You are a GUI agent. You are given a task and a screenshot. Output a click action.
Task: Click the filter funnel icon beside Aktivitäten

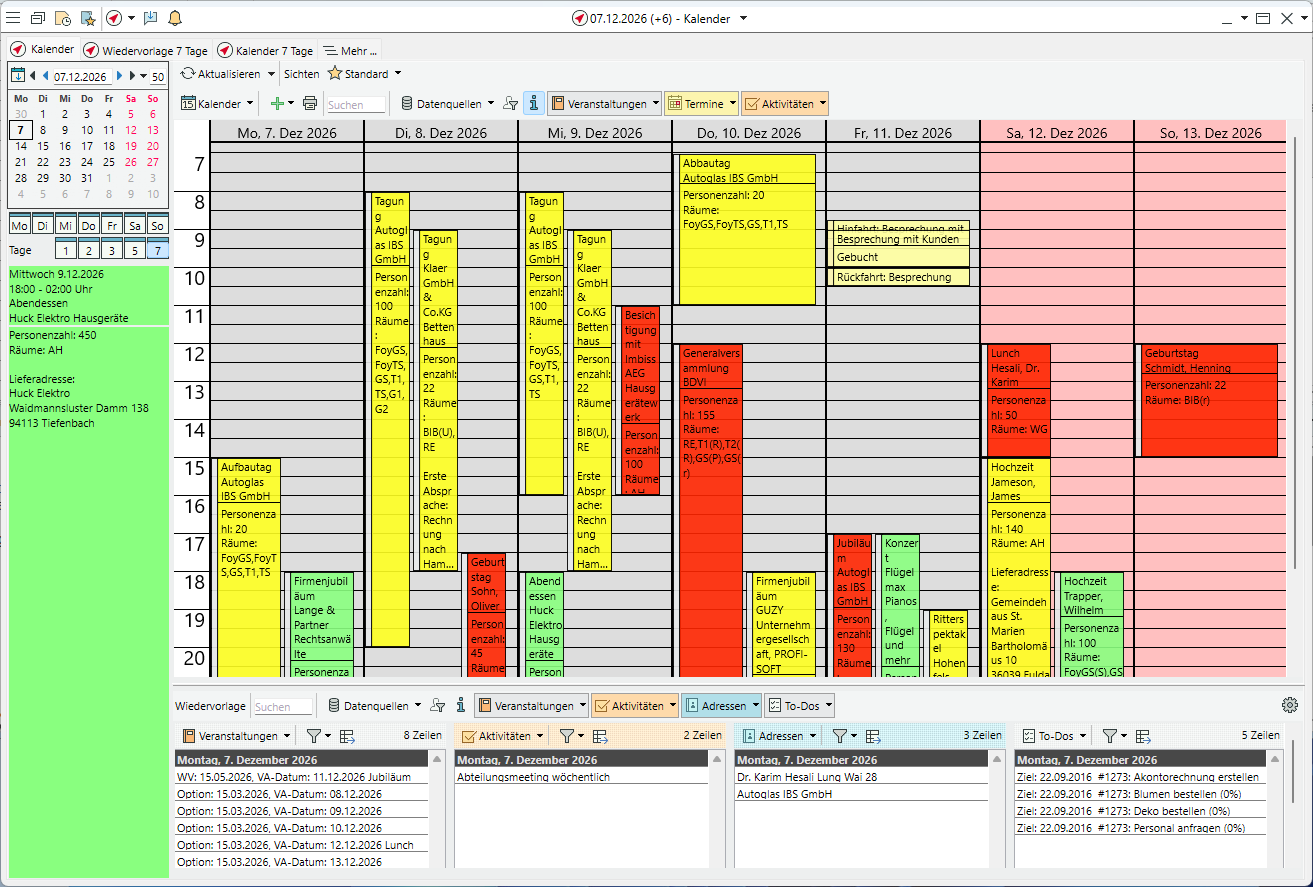coord(566,736)
